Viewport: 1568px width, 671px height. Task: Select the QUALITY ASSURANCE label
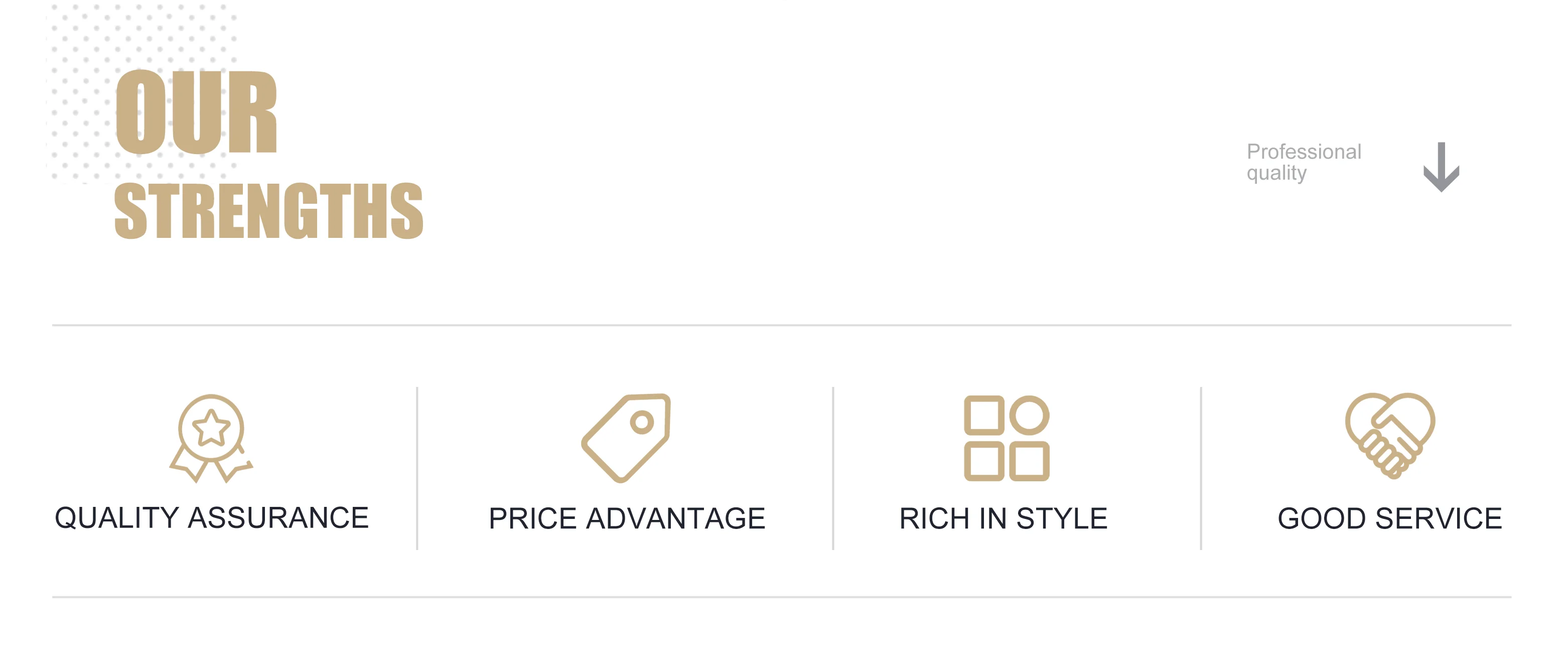(212, 518)
